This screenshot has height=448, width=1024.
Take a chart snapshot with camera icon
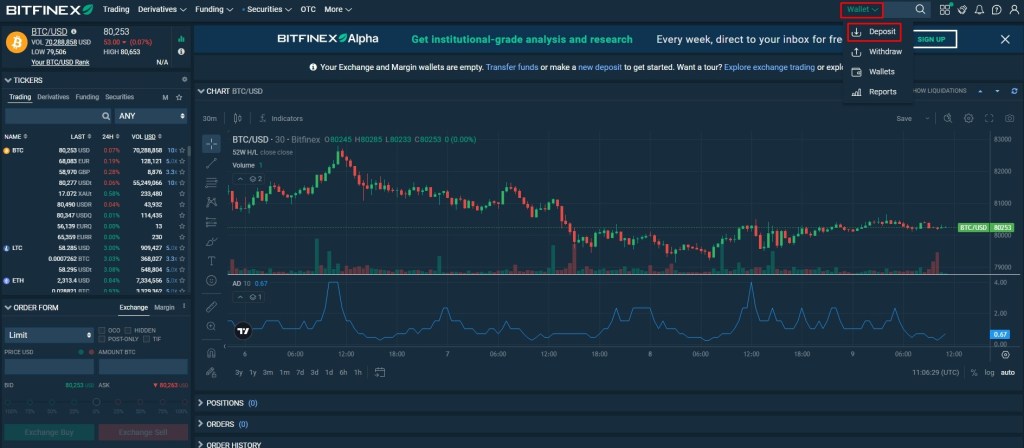[x=1010, y=118]
